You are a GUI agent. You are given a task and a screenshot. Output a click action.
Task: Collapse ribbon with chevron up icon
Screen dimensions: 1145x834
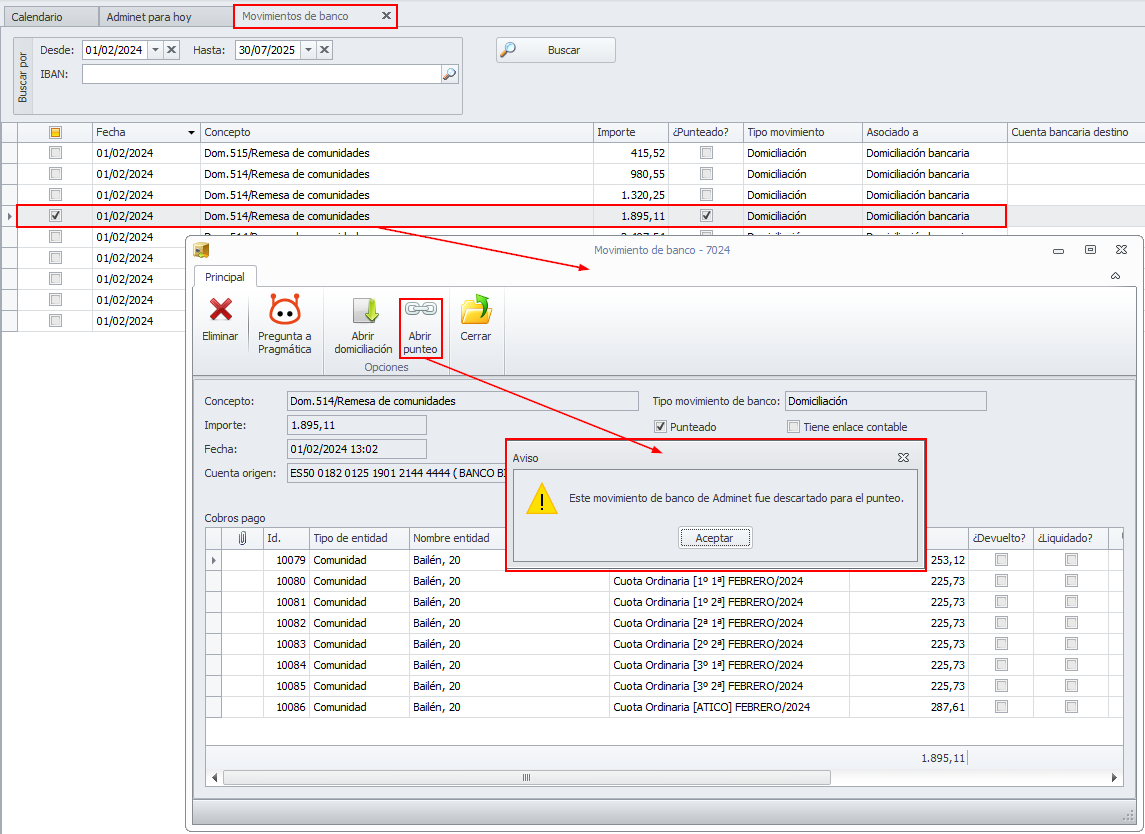(x=1115, y=276)
